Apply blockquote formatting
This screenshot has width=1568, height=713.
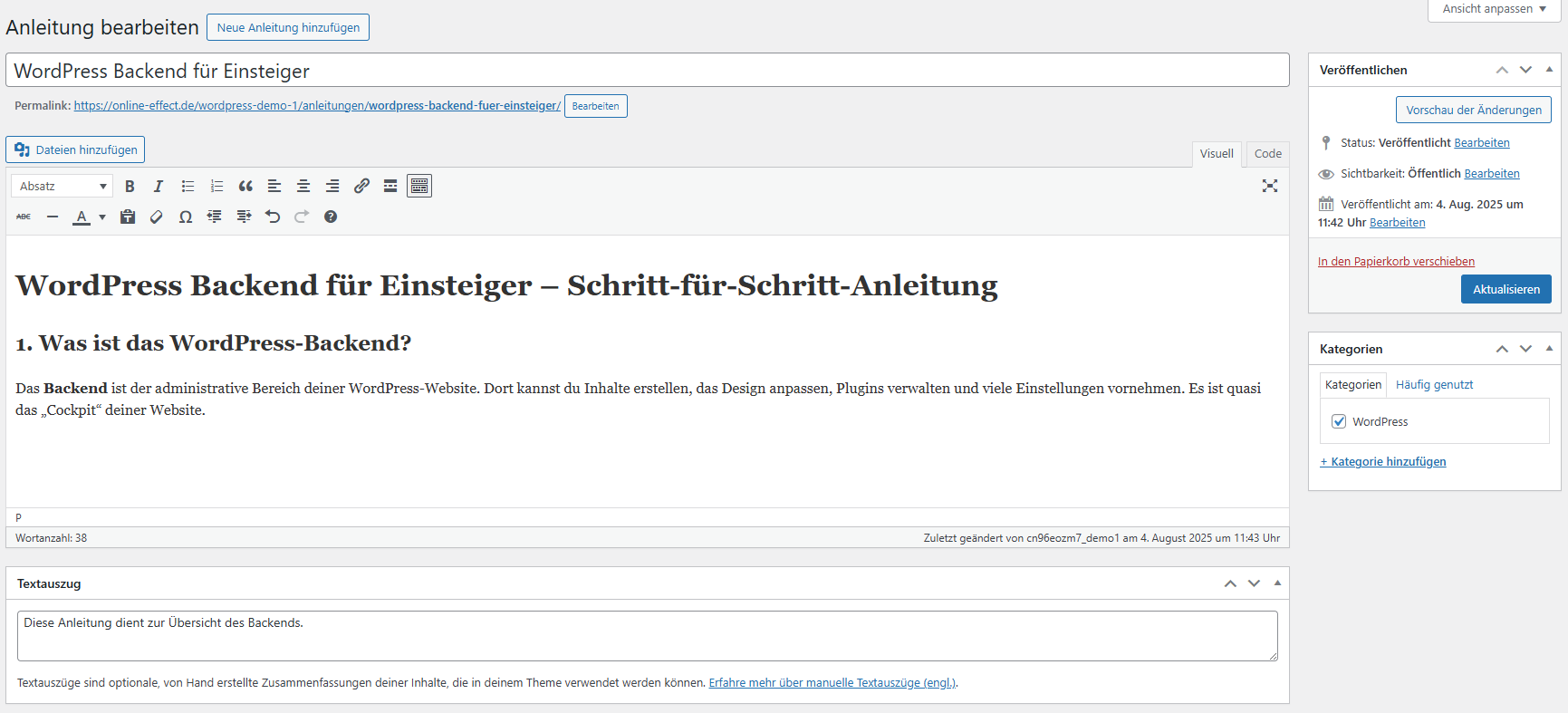245,186
